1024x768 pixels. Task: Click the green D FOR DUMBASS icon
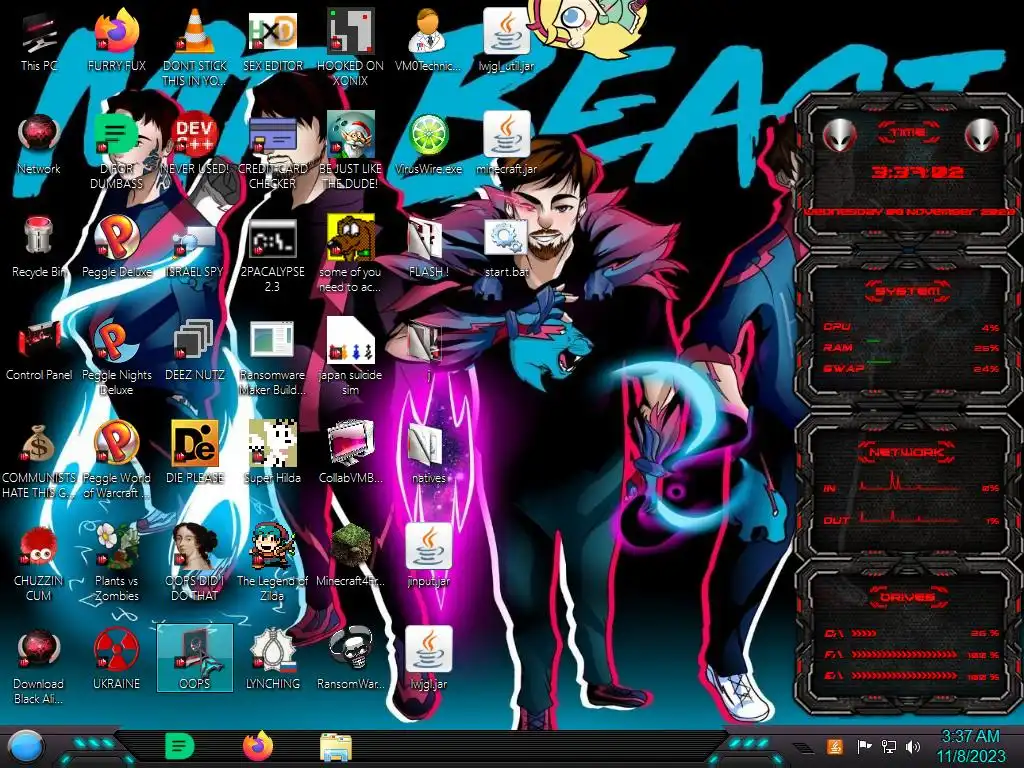tap(116, 152)
